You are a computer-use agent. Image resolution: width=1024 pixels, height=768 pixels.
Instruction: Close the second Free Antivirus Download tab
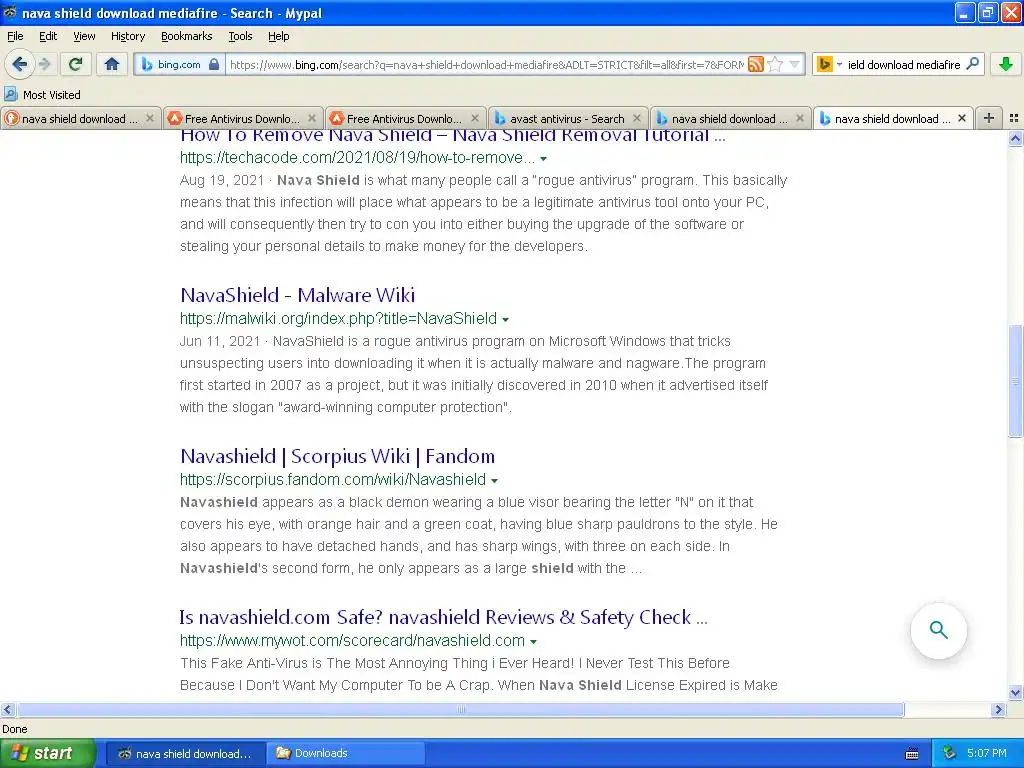tap(475, 118)
